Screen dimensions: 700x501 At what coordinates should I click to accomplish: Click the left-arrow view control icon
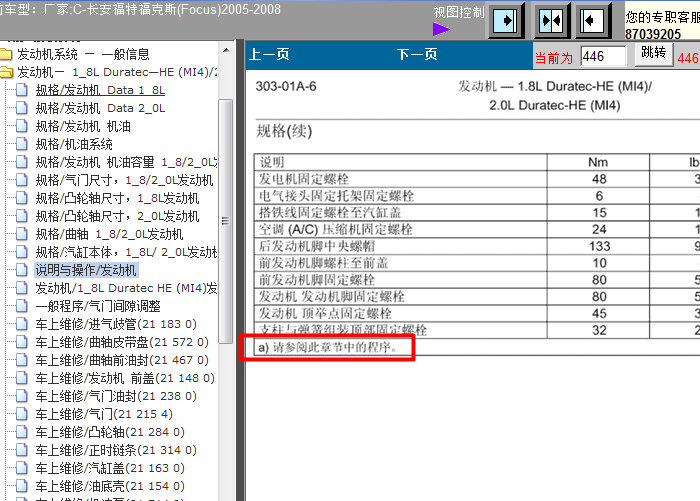(592, 20)
